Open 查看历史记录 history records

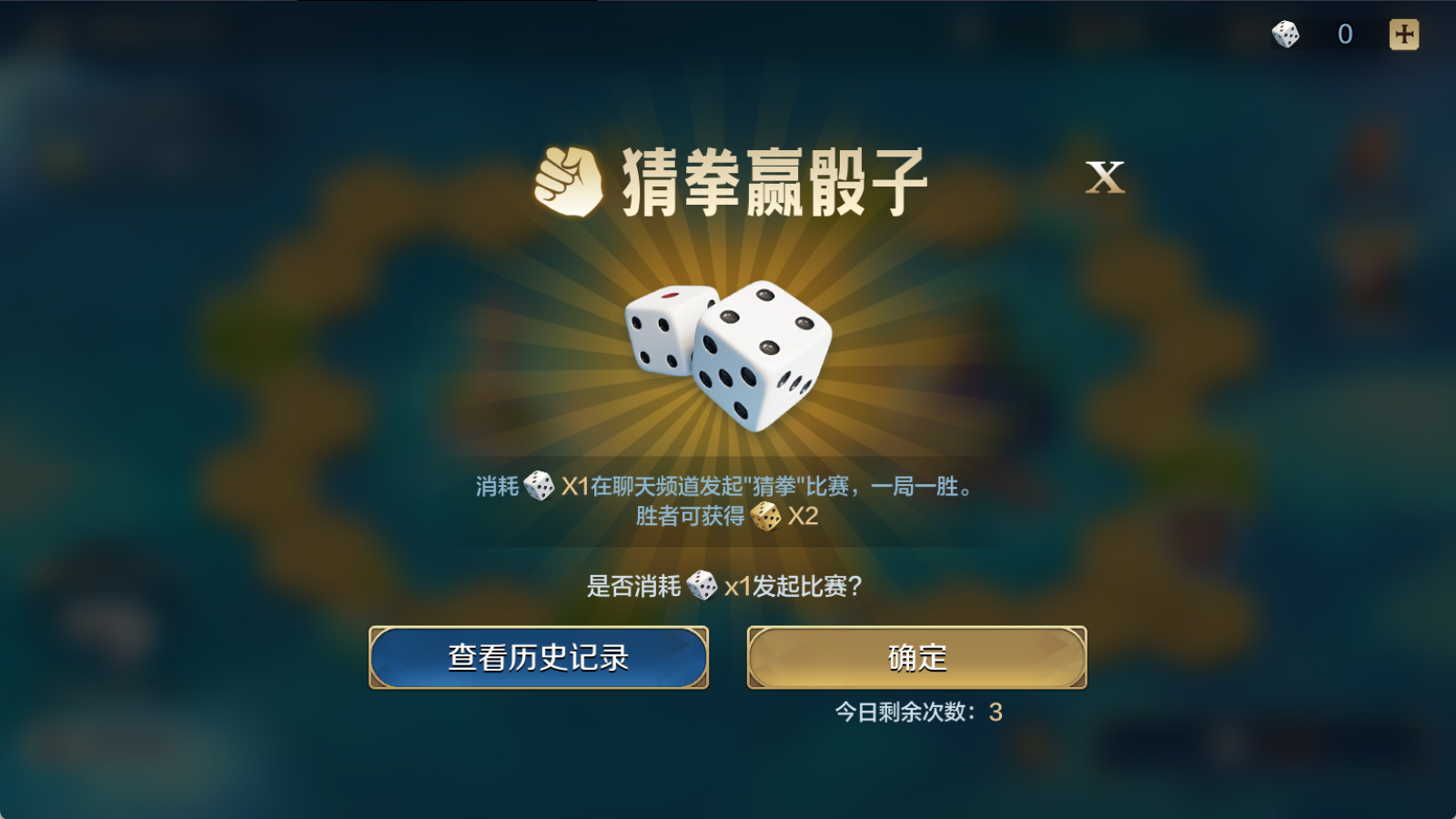coord(539,657)
